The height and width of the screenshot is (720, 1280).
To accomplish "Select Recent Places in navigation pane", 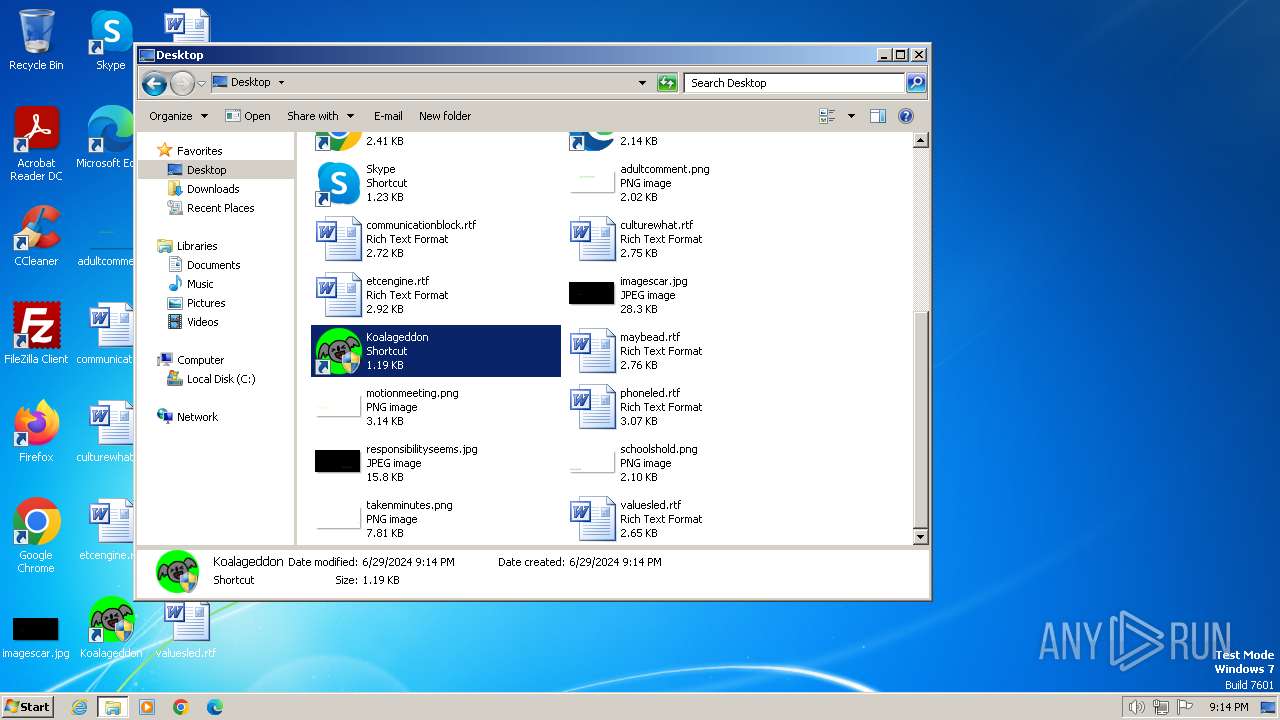I will click(x=220, y=208).
